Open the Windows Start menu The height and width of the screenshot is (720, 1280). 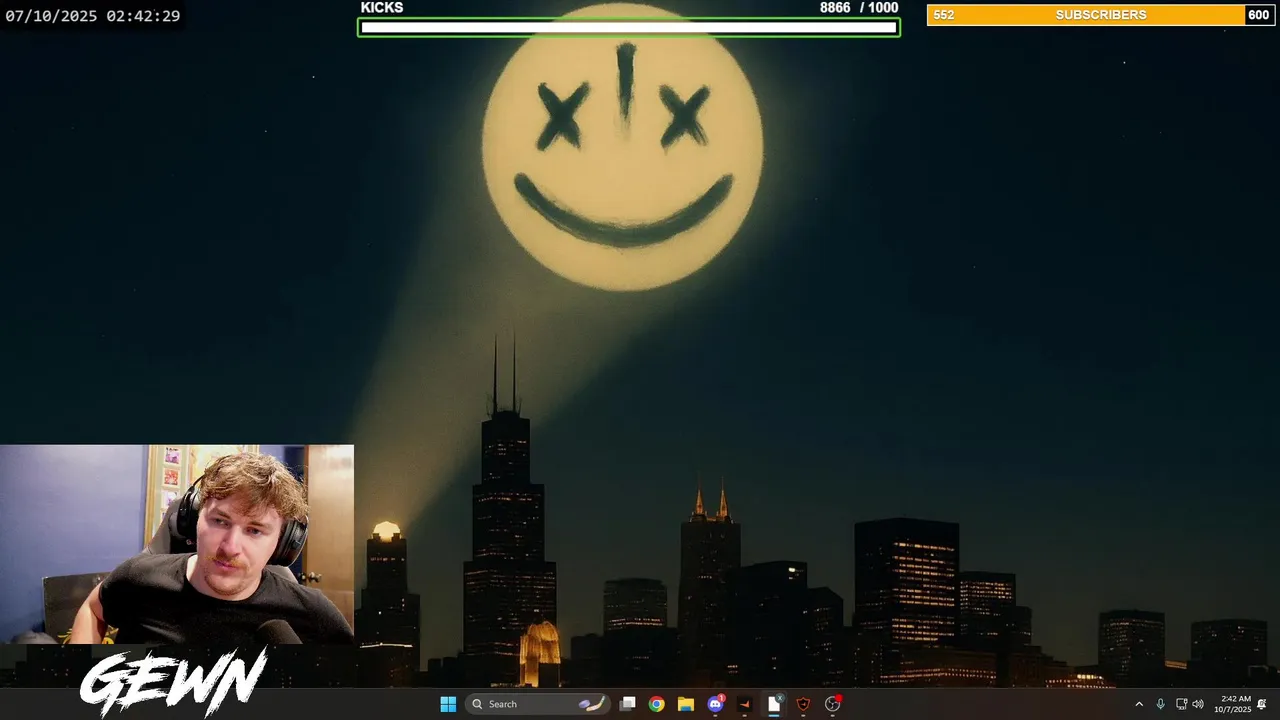(x=448, y=704)
